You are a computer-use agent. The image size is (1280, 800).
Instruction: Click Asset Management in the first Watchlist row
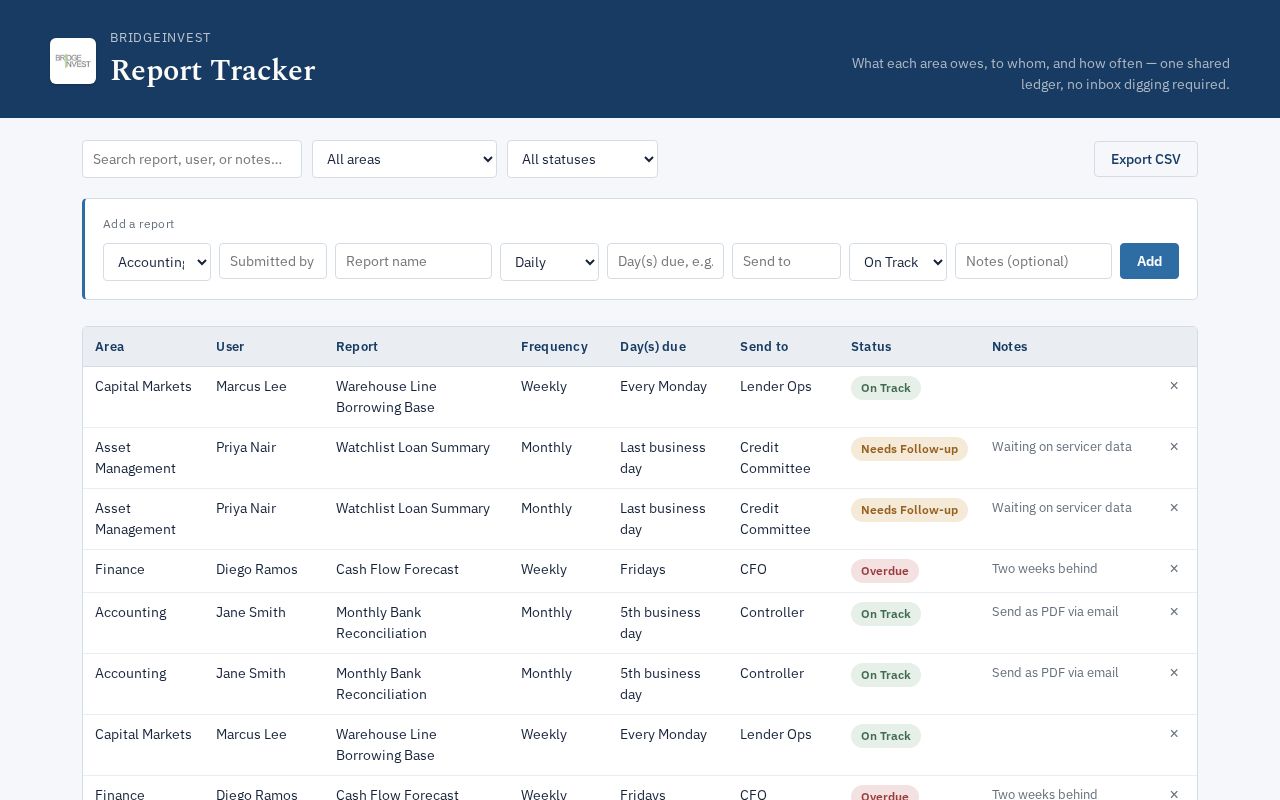pyautogui.click(x=135, y=458)
